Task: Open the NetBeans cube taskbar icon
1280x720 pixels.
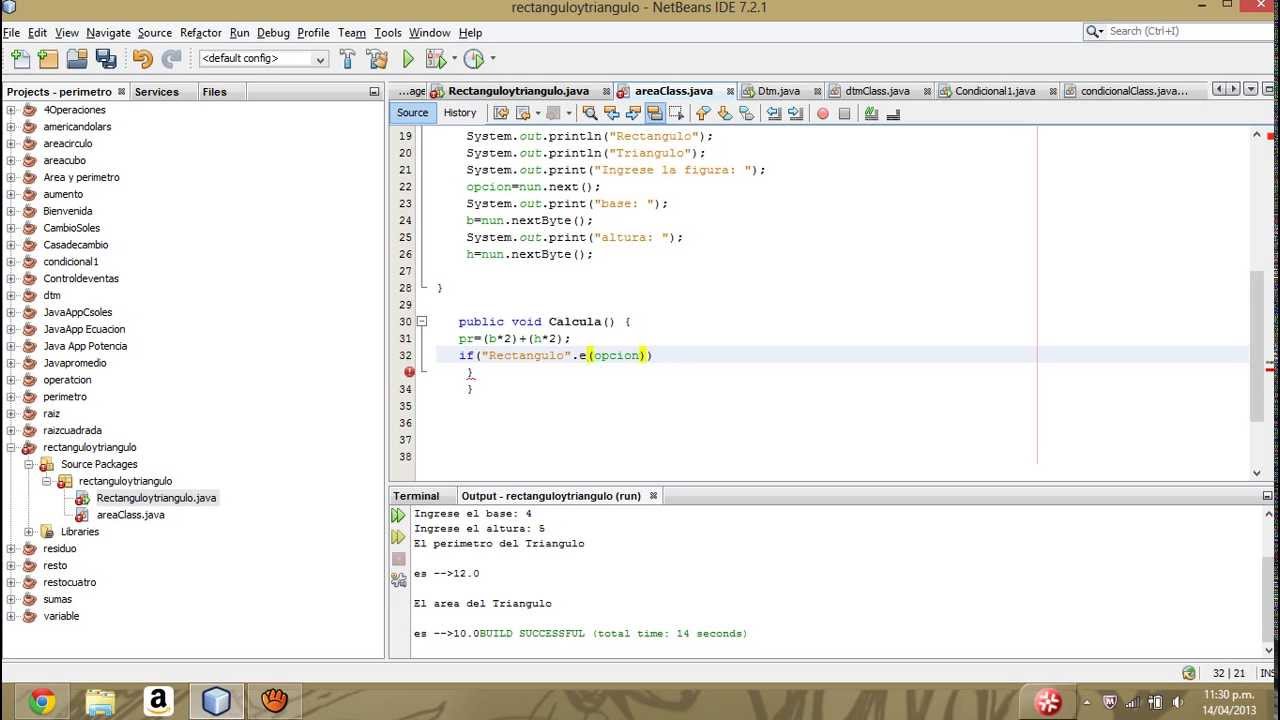Action: click(x=217, y=702)
